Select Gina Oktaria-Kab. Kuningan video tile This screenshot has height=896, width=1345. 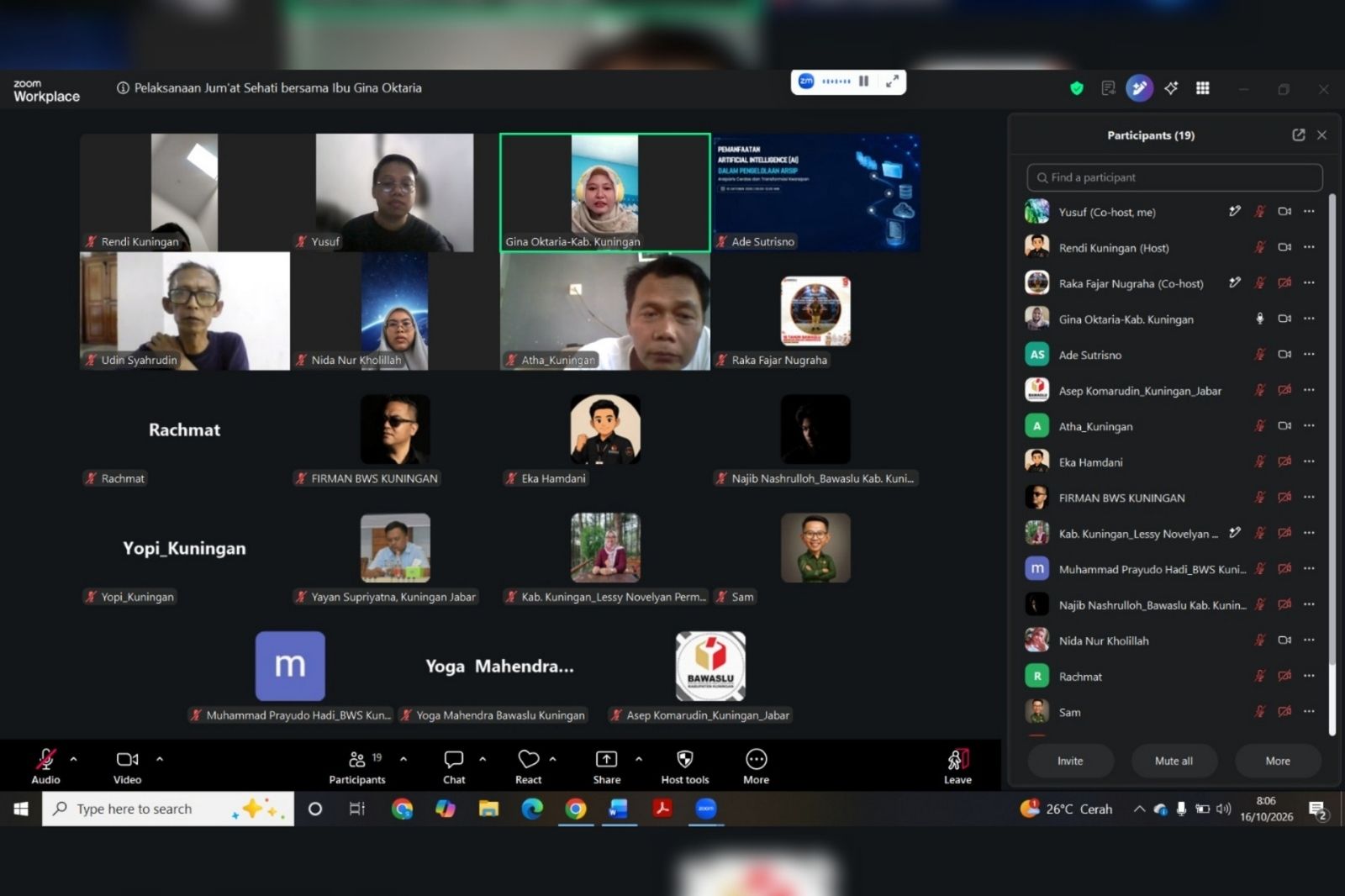(x=605, y=192)
